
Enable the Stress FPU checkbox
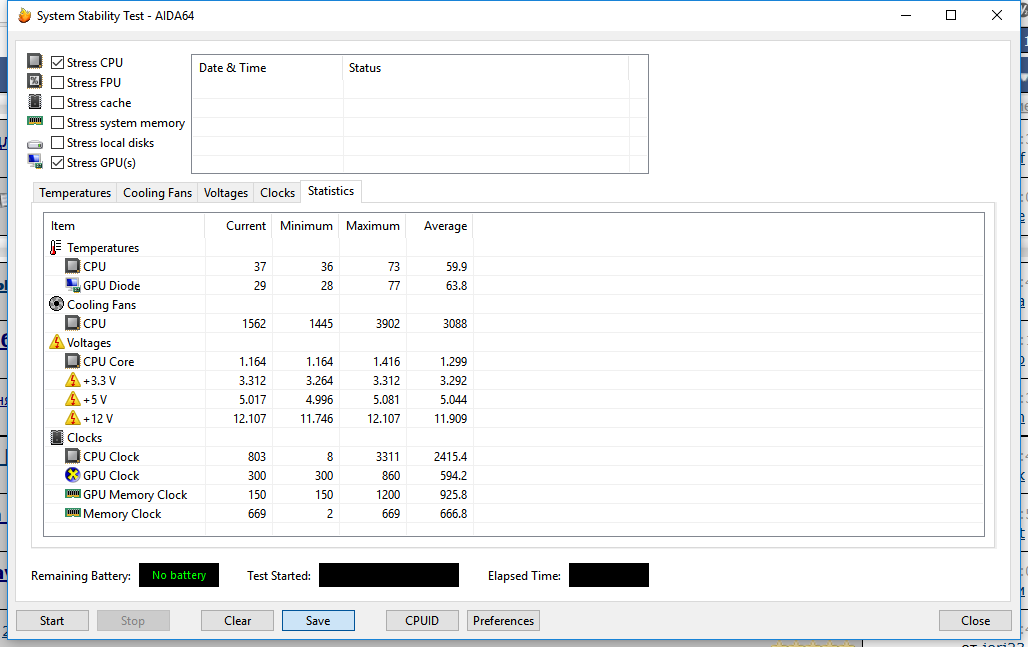coord(58,83)
